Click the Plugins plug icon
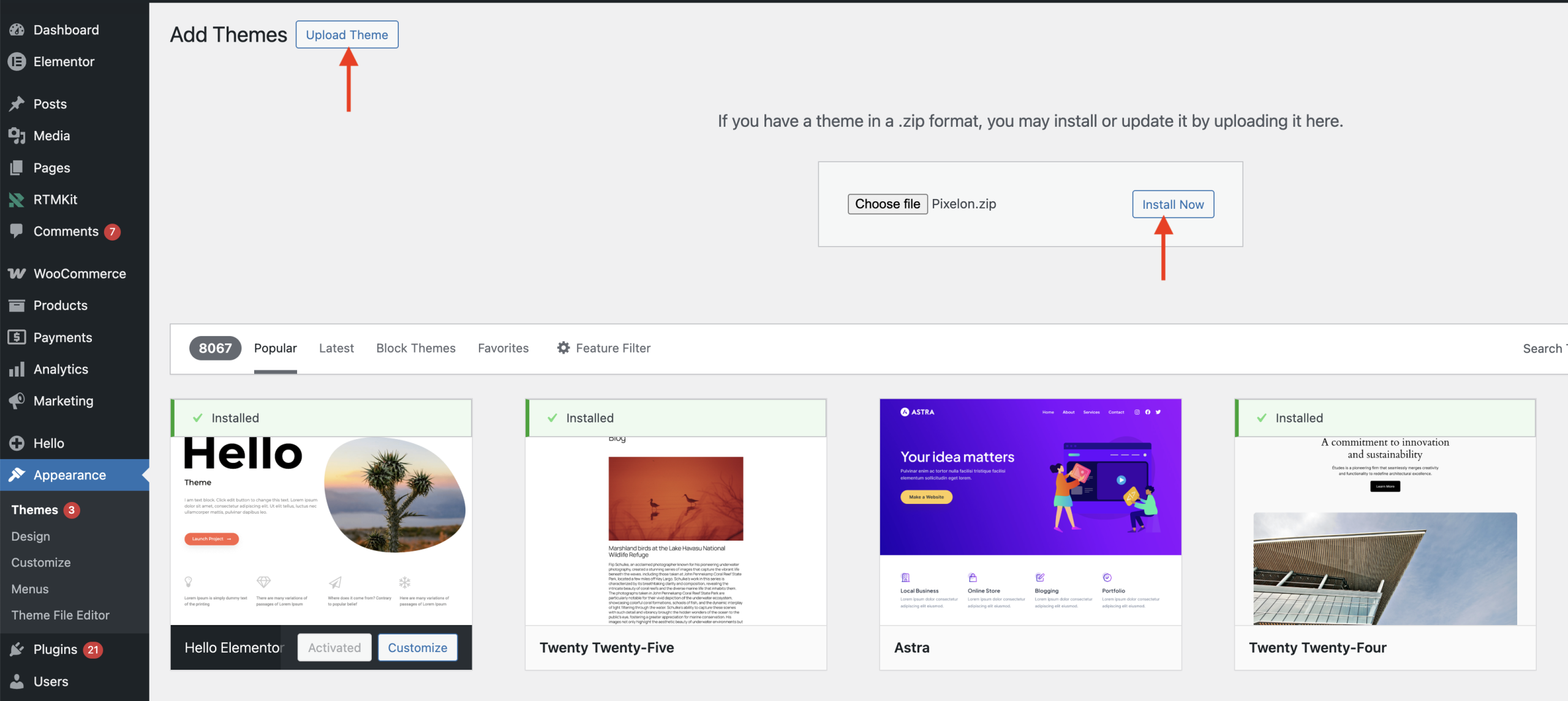 click(17, 650)
